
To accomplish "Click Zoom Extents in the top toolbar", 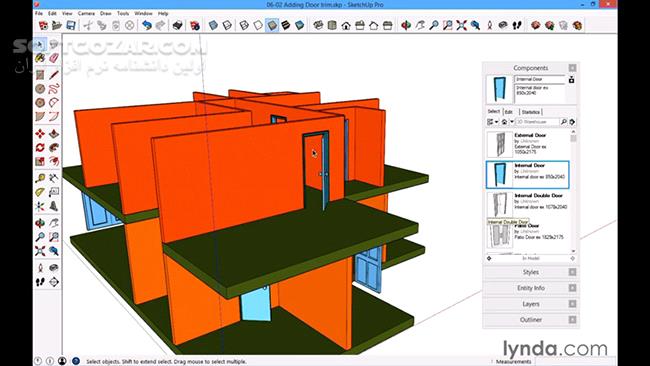I will click(x=461, y=26).
